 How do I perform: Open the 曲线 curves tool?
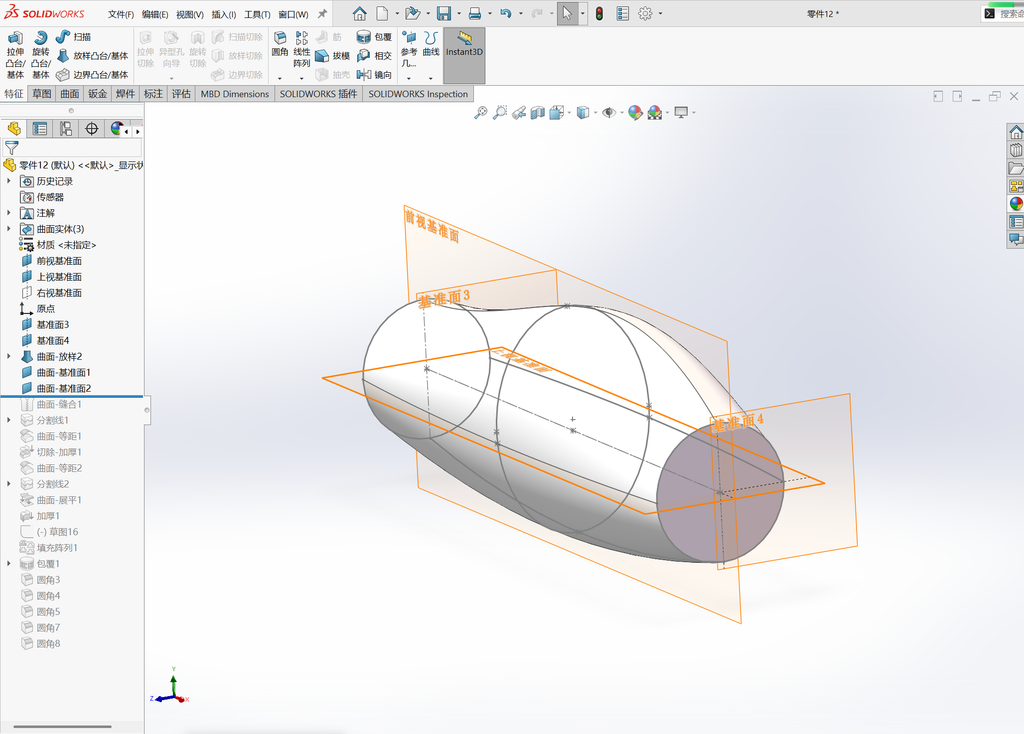[x=430, y=44]
